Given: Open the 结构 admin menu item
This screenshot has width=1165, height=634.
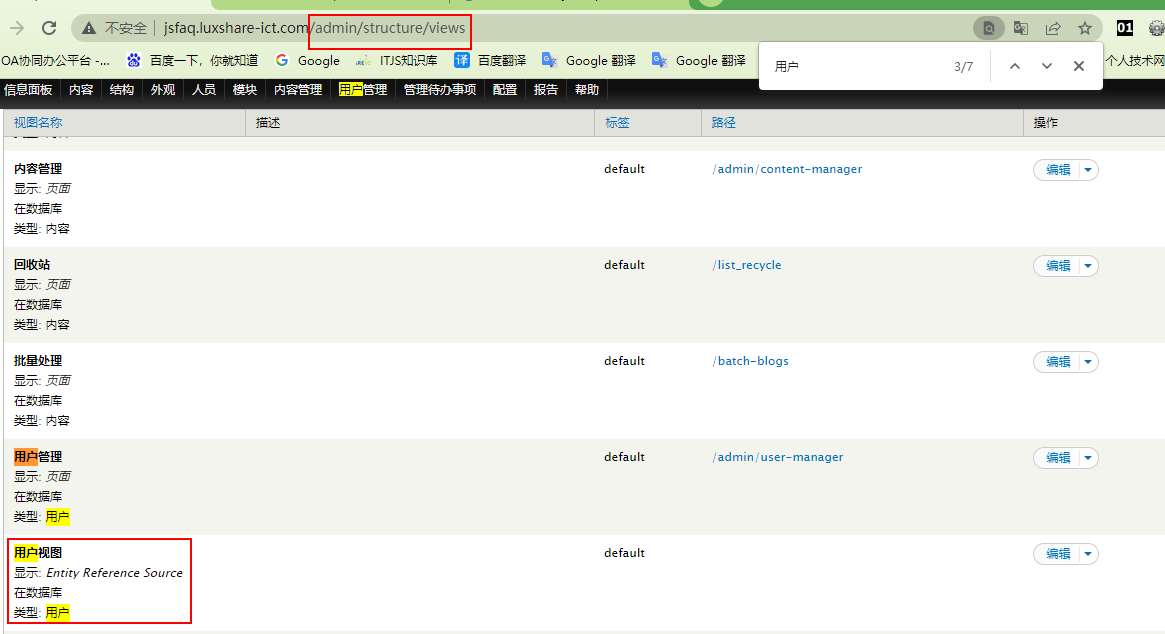Looking at the screenshot, I should [122, 90].
